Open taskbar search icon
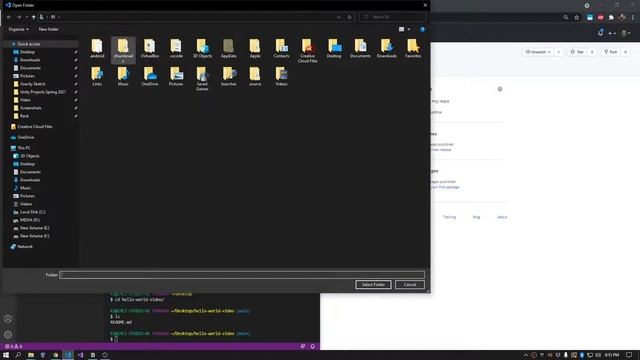Screen dimensions: 640x360 [x=18, y=355]
